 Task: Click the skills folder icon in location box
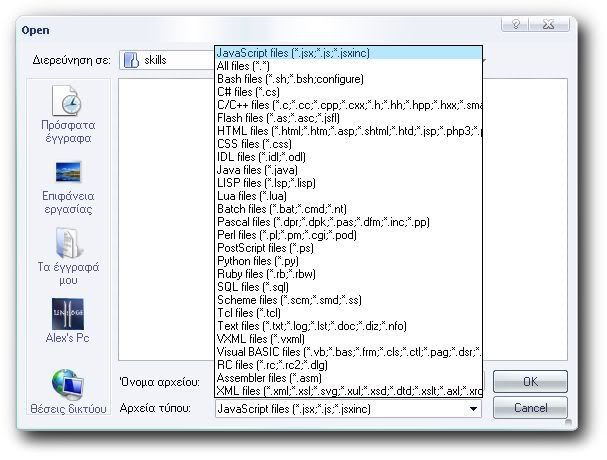(132, 60)
